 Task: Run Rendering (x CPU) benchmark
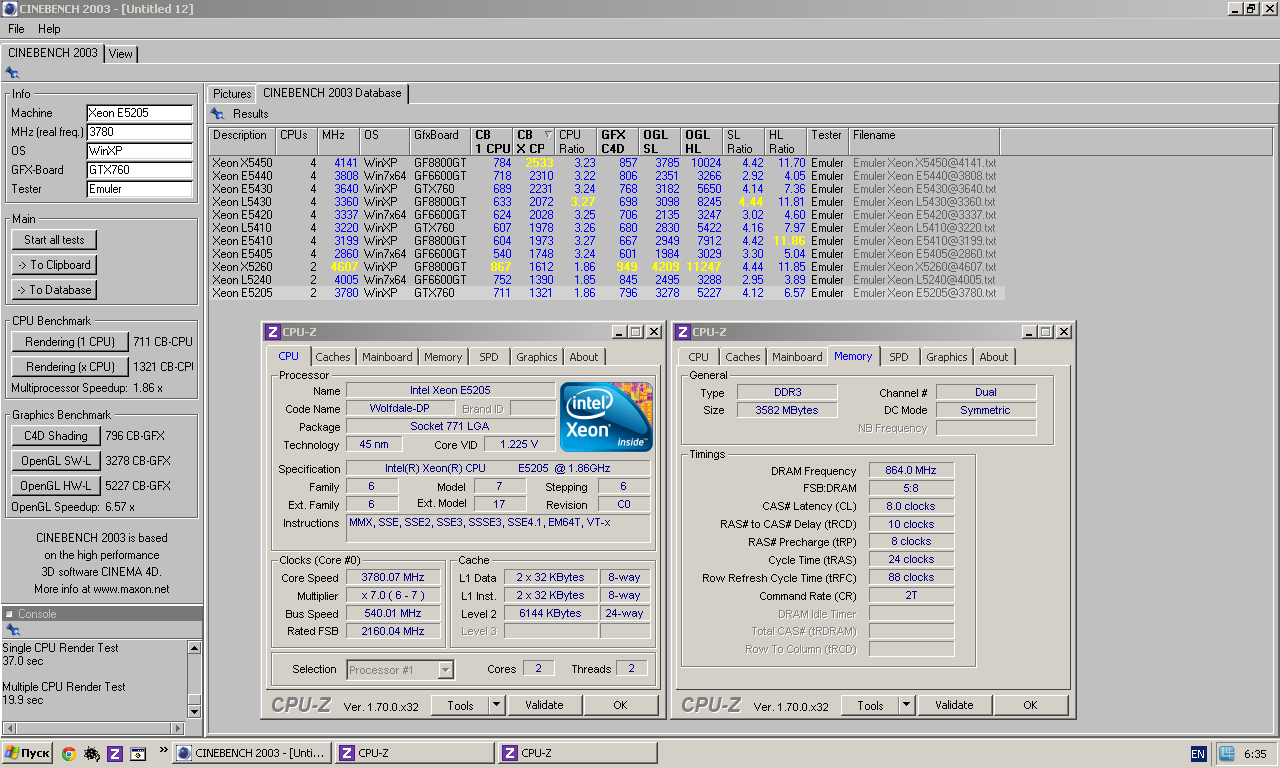point(70,367)
